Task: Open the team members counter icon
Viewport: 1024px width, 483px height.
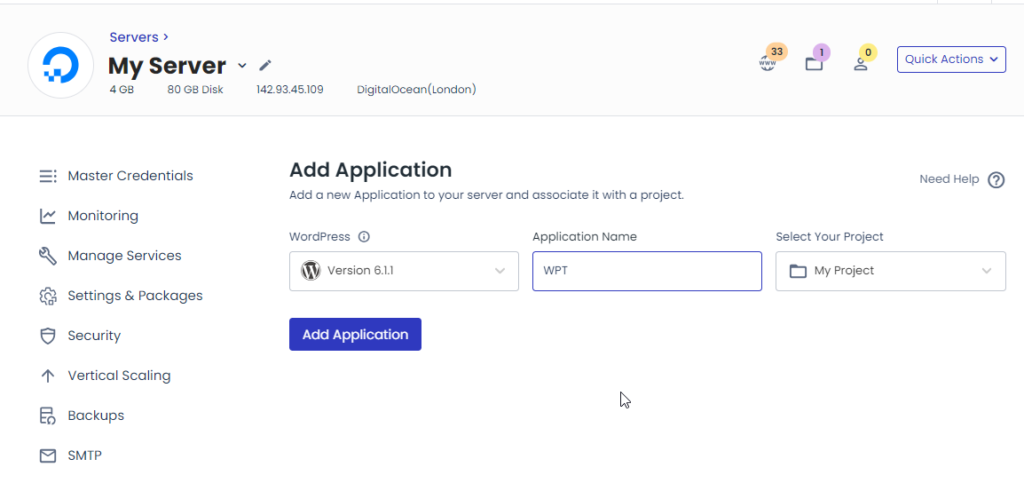Action: coord(861,64)
